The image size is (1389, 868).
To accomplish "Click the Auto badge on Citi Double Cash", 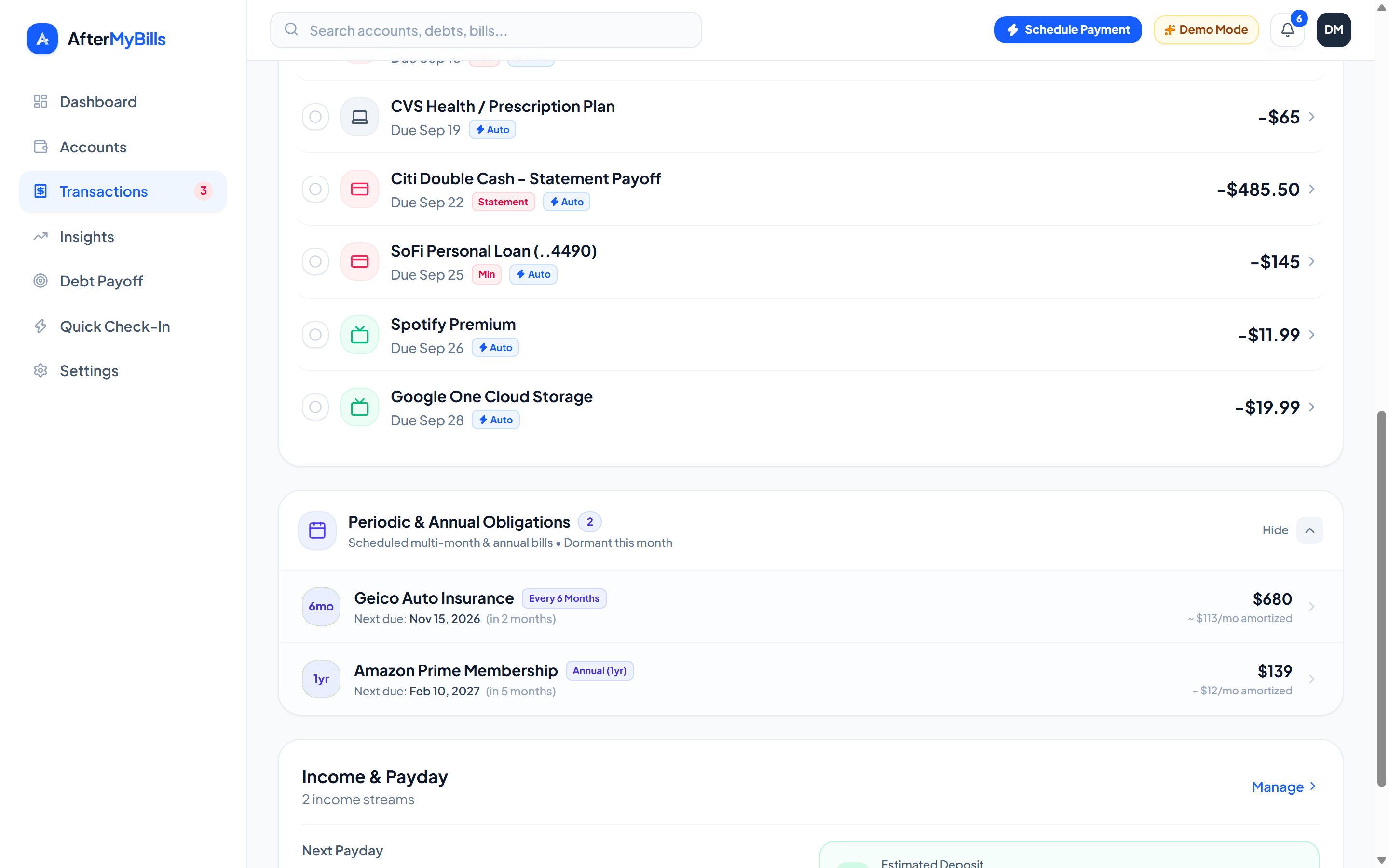I will point(567,202).
